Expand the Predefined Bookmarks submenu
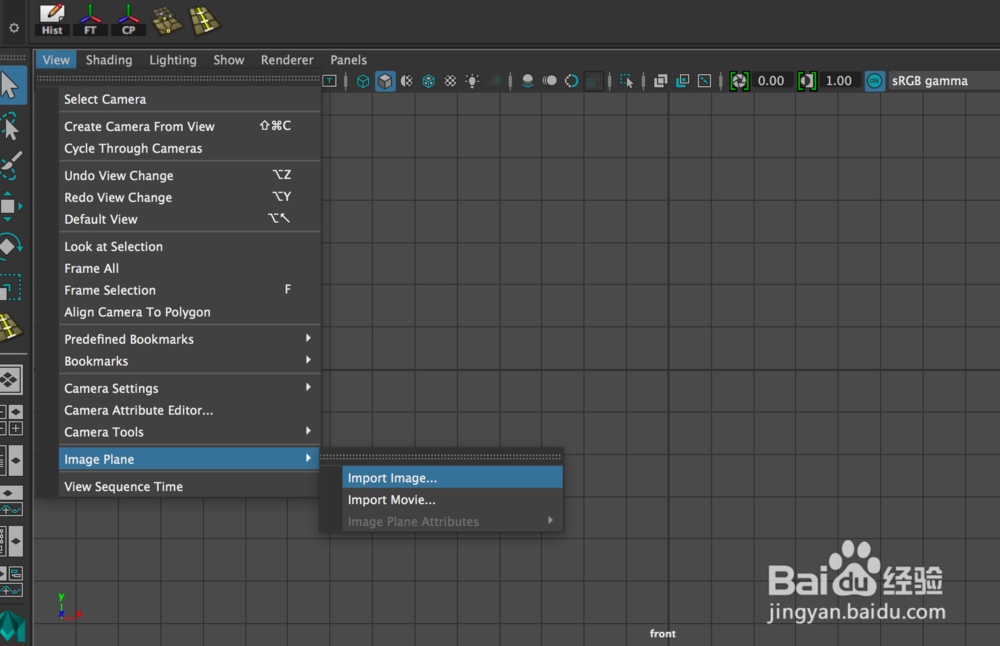This screenshot has height=646, width=1000. point(189,339)
